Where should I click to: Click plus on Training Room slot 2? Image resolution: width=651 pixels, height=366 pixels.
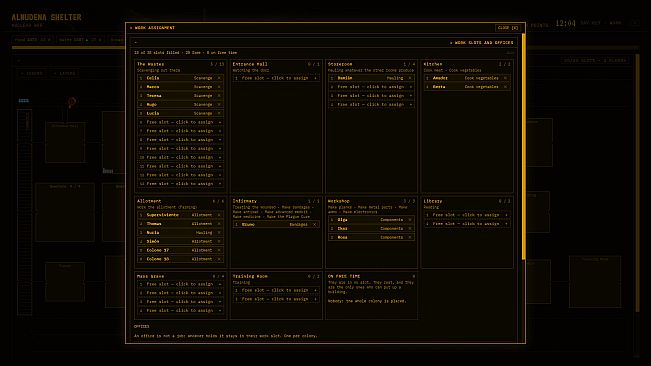[x=315, y=299]
